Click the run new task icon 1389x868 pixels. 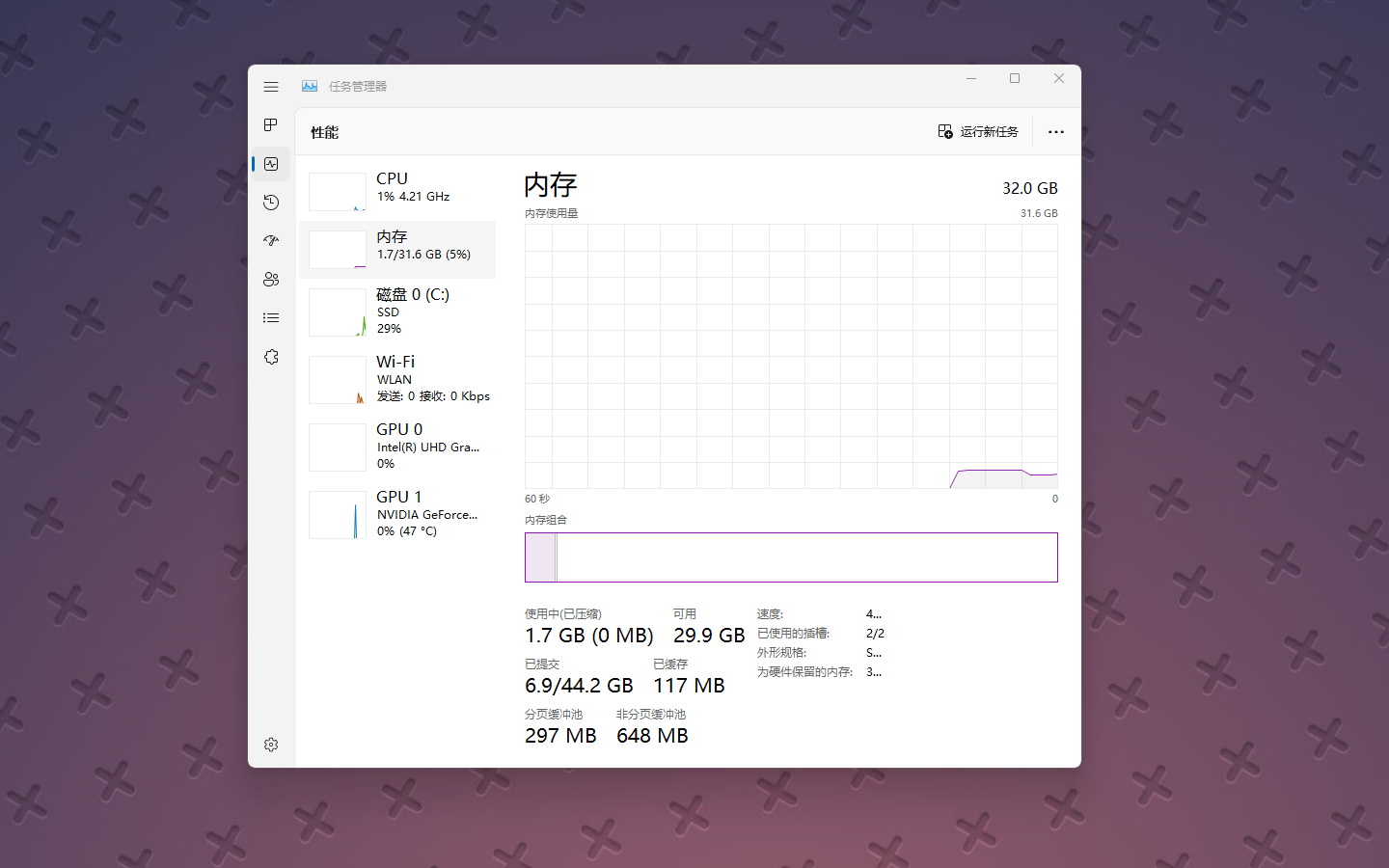pyautogui.click(x=945, y=131)
